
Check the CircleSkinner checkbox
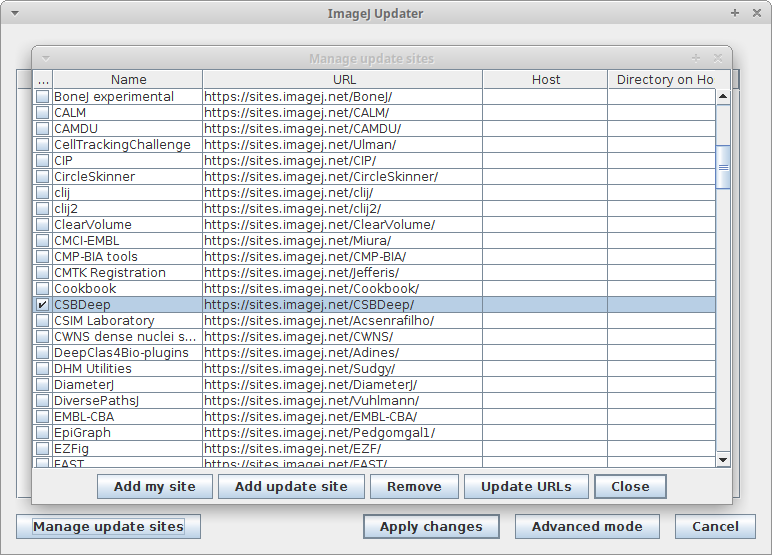(x=42, y=177)
